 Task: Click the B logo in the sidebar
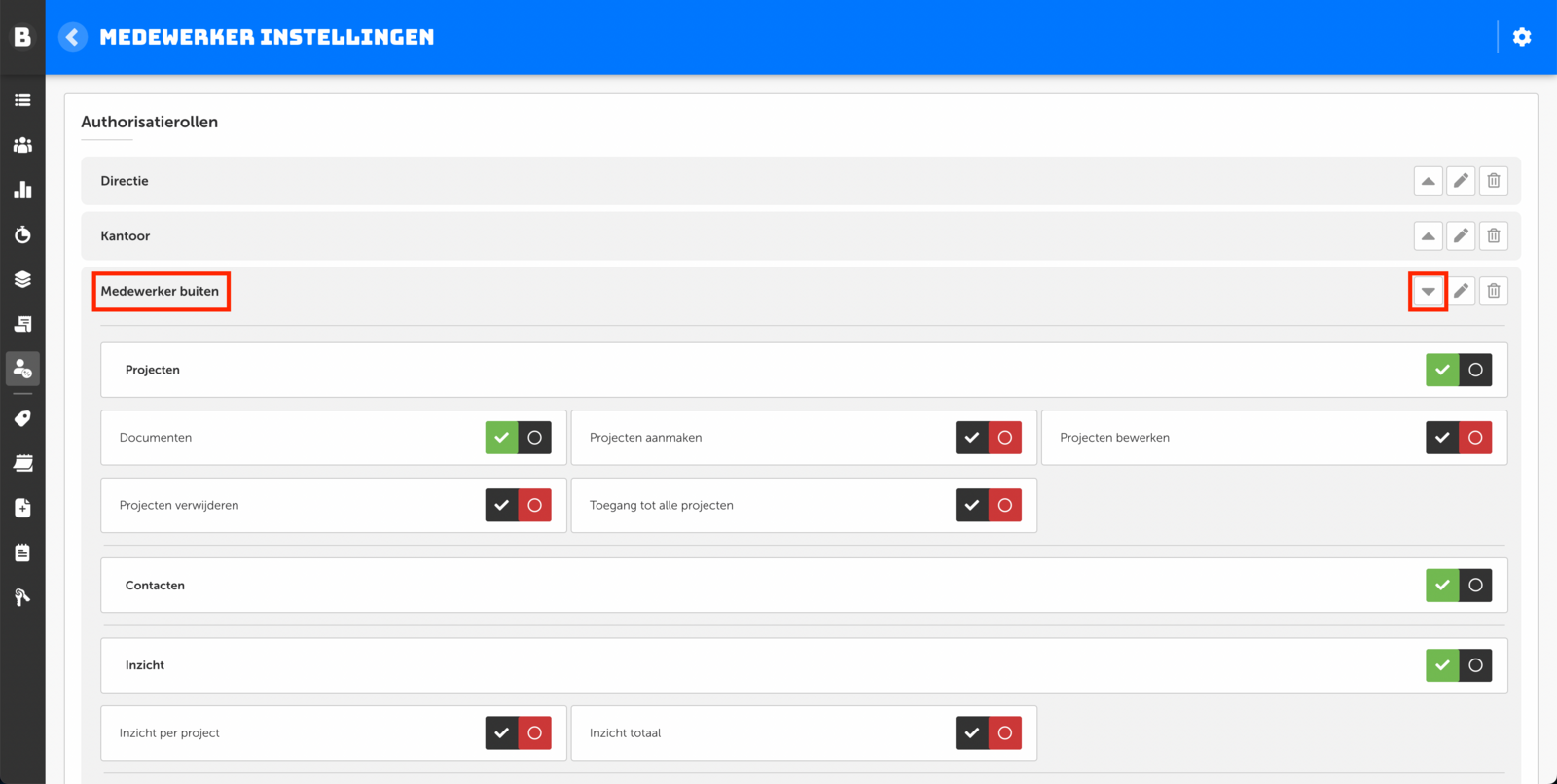tap(22, 37)
